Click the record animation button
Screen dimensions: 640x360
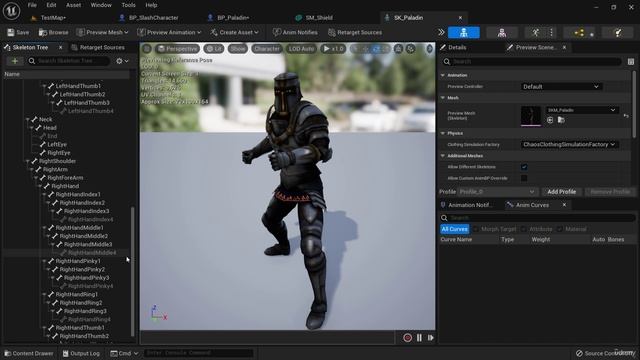tap(407, 338)
